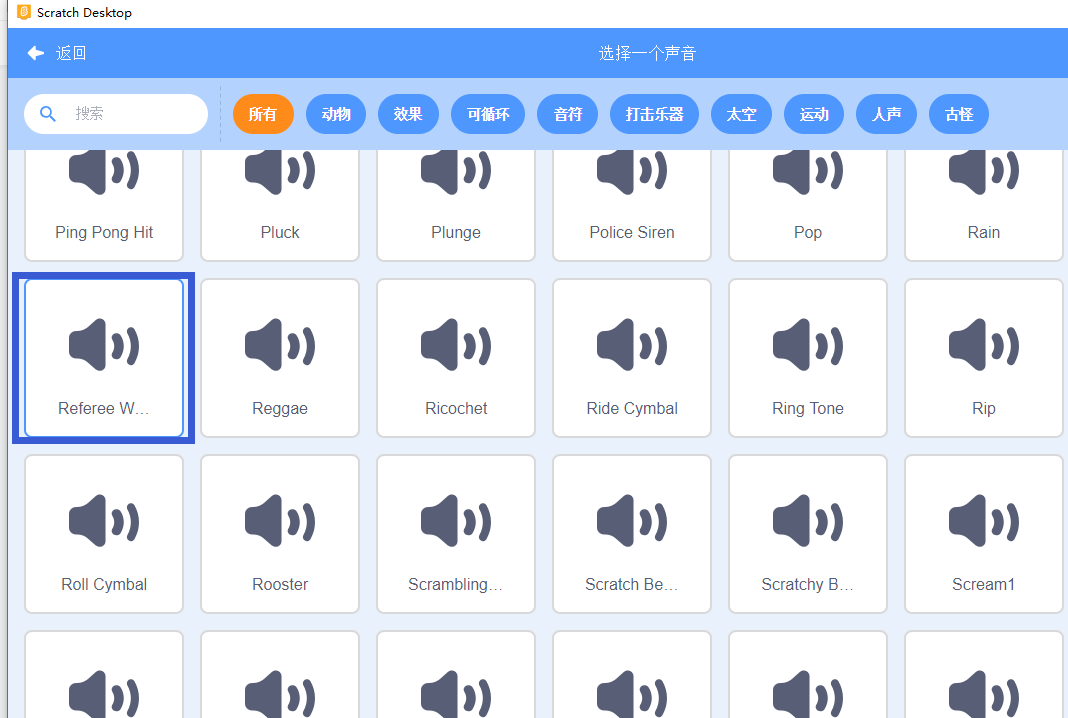
Task: Filter sounds by 动物 category
Action: click(x=336, y=114)
